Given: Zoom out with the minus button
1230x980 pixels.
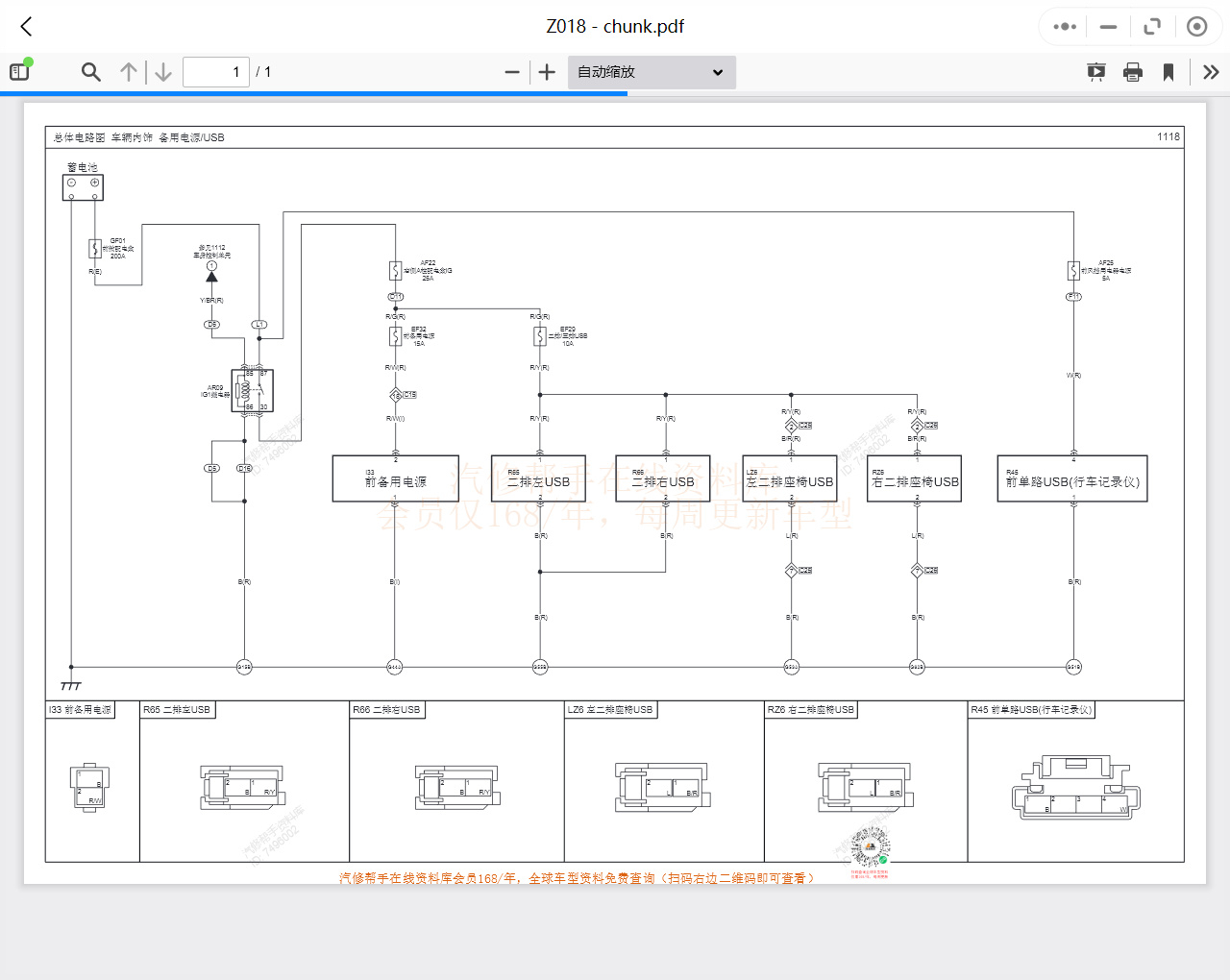Looking at the screenshot, I should point(512,72).
